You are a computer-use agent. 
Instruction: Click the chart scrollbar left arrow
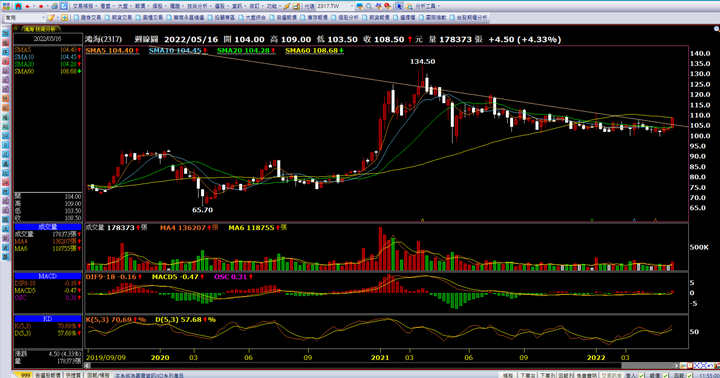point(87,366)
